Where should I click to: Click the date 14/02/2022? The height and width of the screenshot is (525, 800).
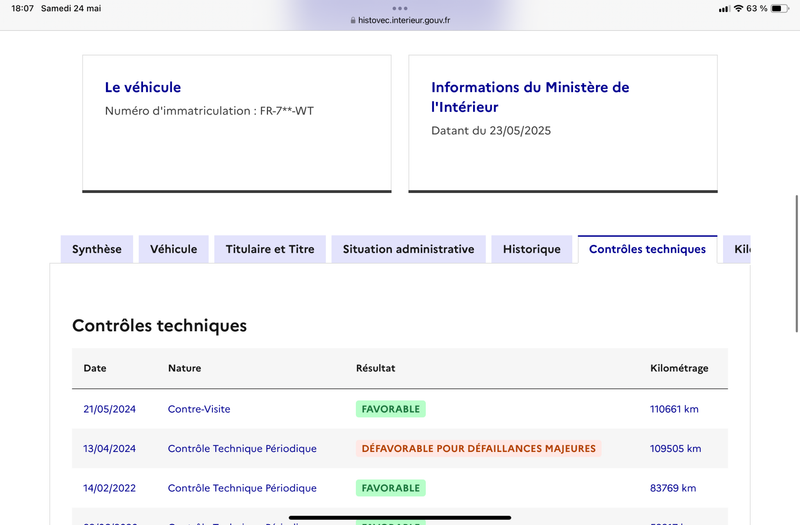point(110,488)
